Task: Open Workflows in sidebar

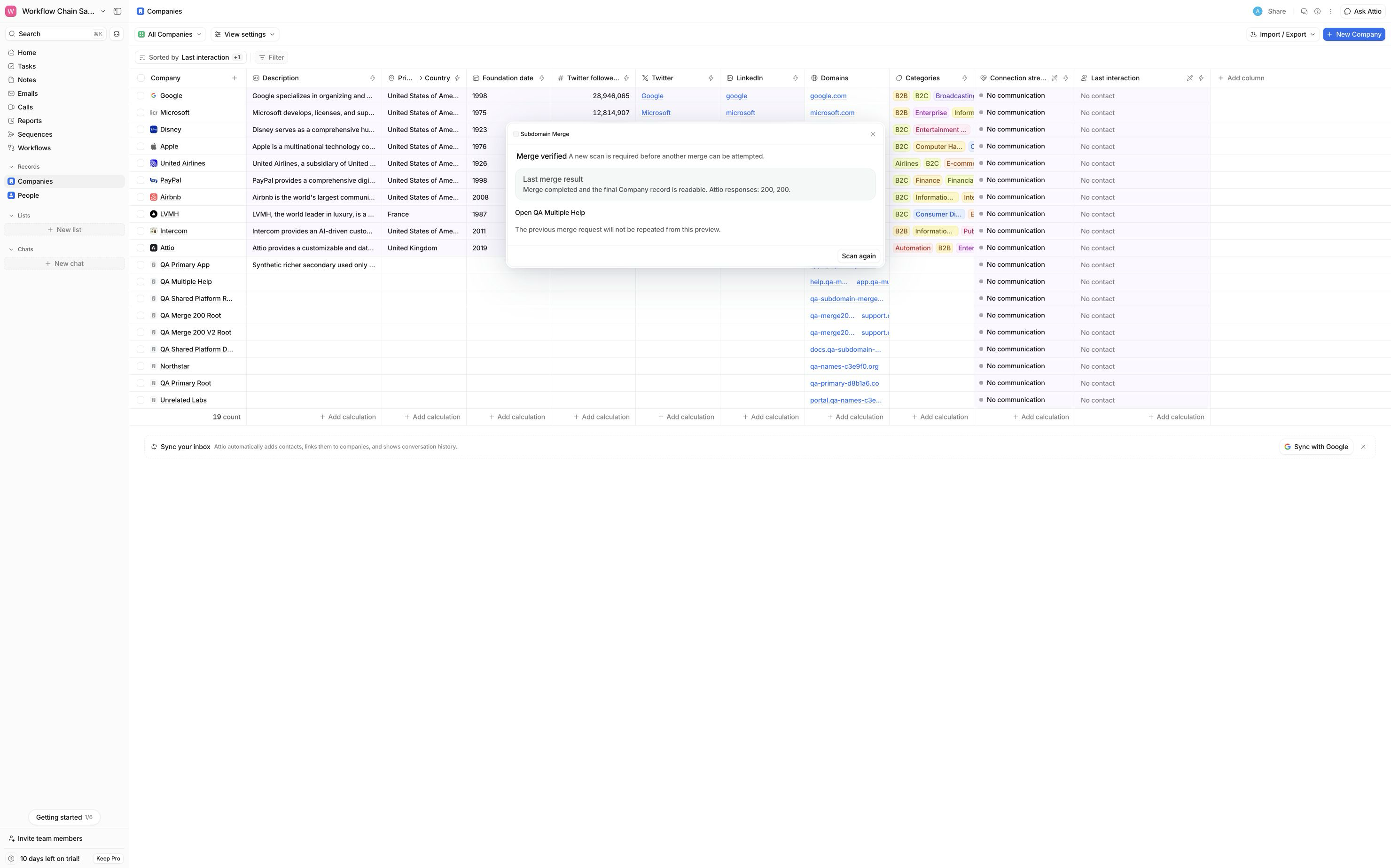Action: pyautogui.click(x=64, y=148)
